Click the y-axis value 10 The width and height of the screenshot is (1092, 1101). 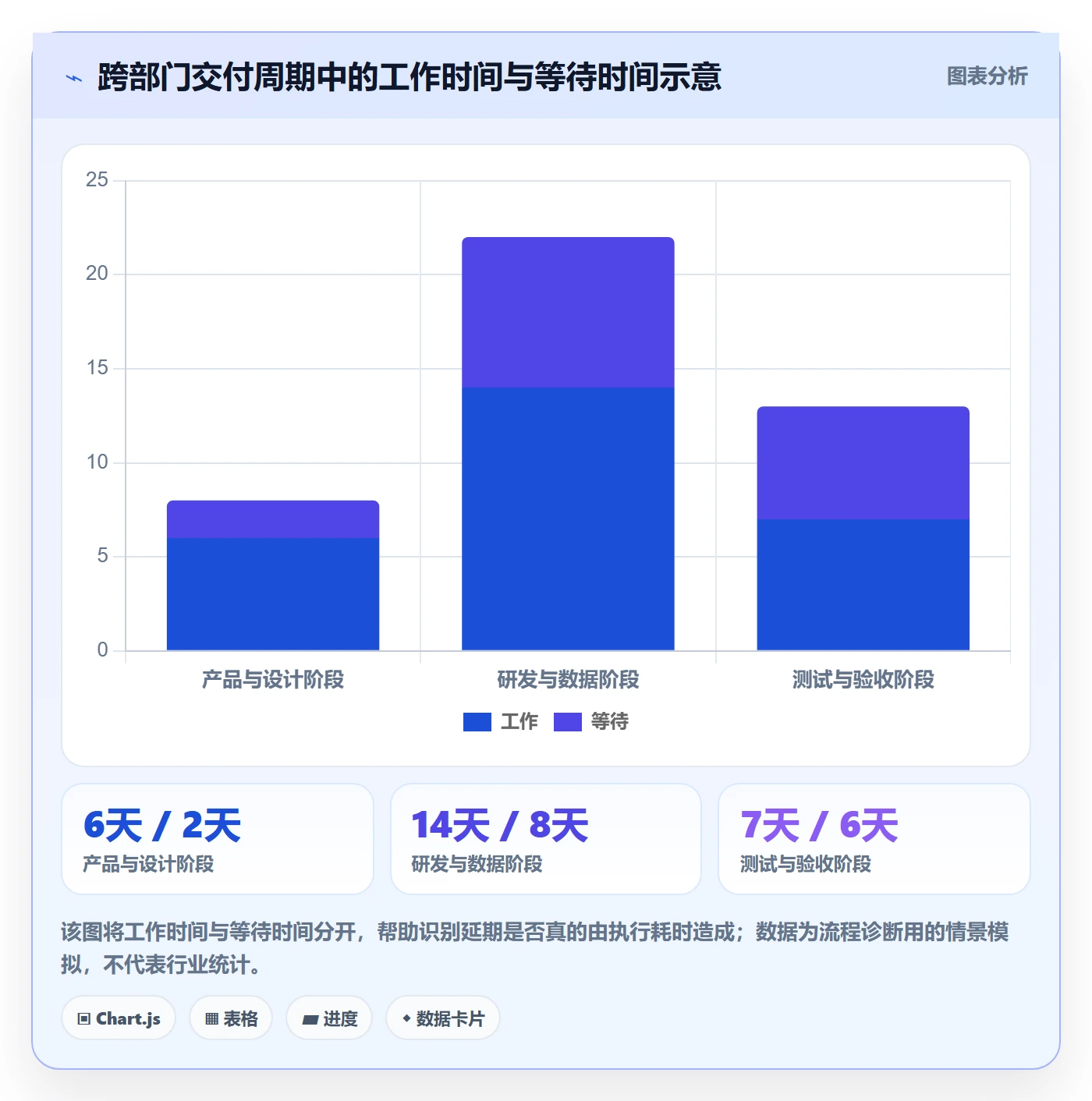[x=97, y=462]
